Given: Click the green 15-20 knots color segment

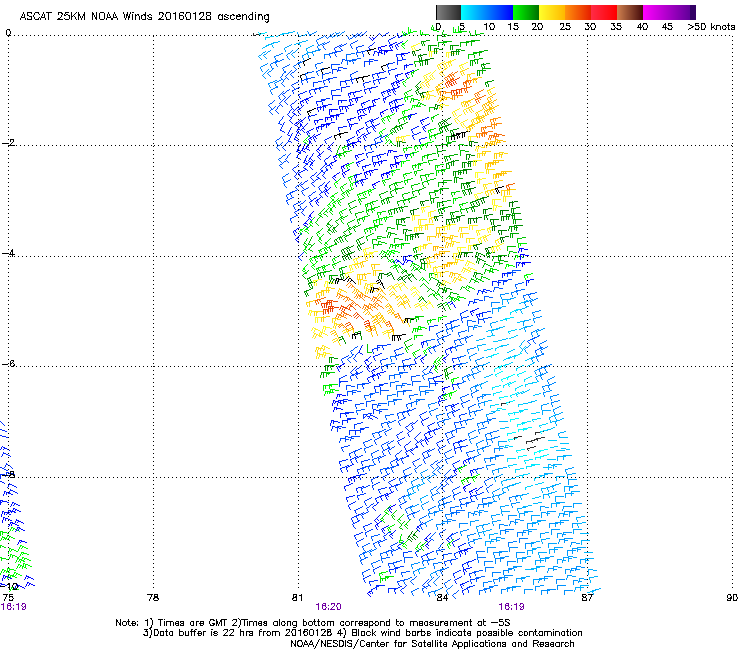Looking at the screenshot, I should pyautogui.click(x=526, y=12).
